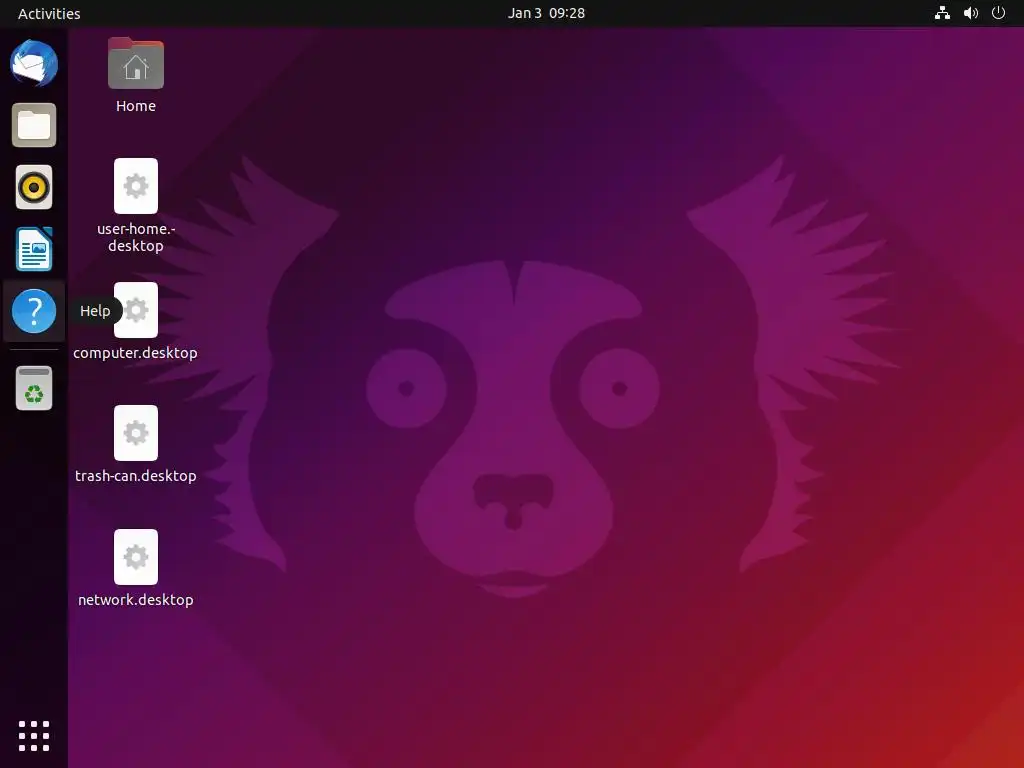Screen dimensions: 1024x768
Task: Click the 'user-home.-desktop' file name label
Action: [x=136, y=237]
